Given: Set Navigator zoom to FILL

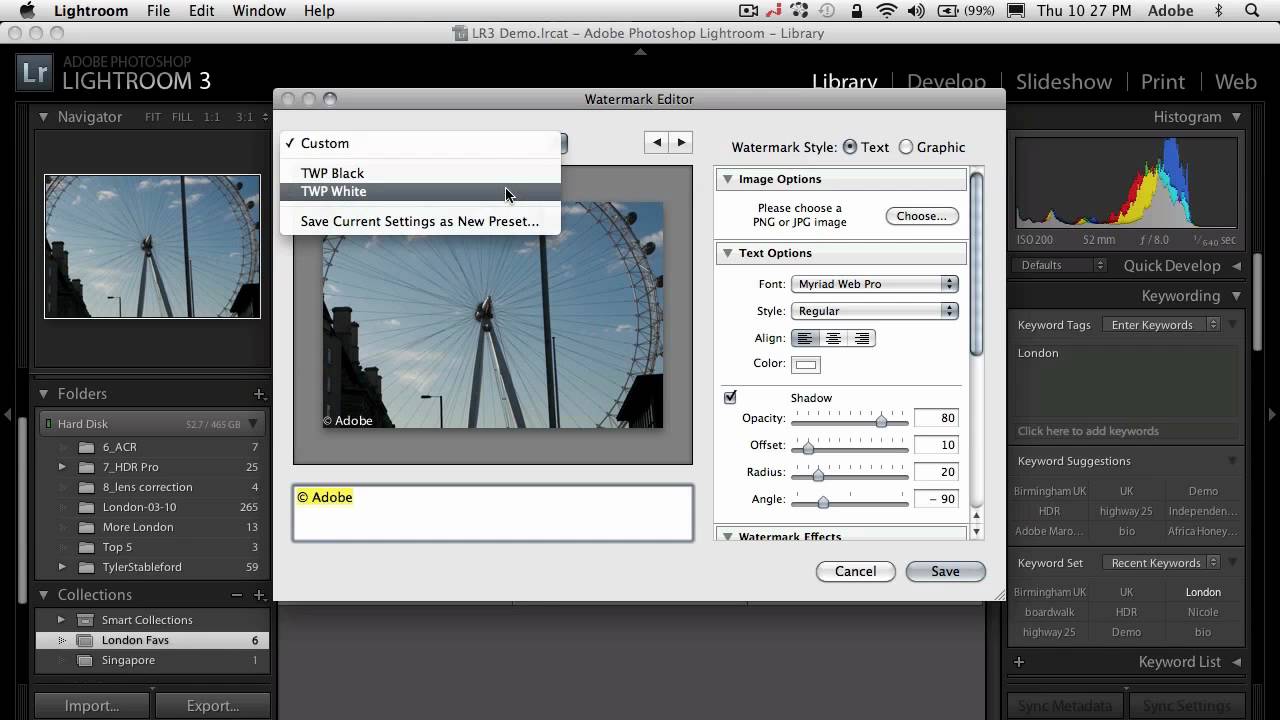Looking at the screenshot, I should tap(182, 117).
